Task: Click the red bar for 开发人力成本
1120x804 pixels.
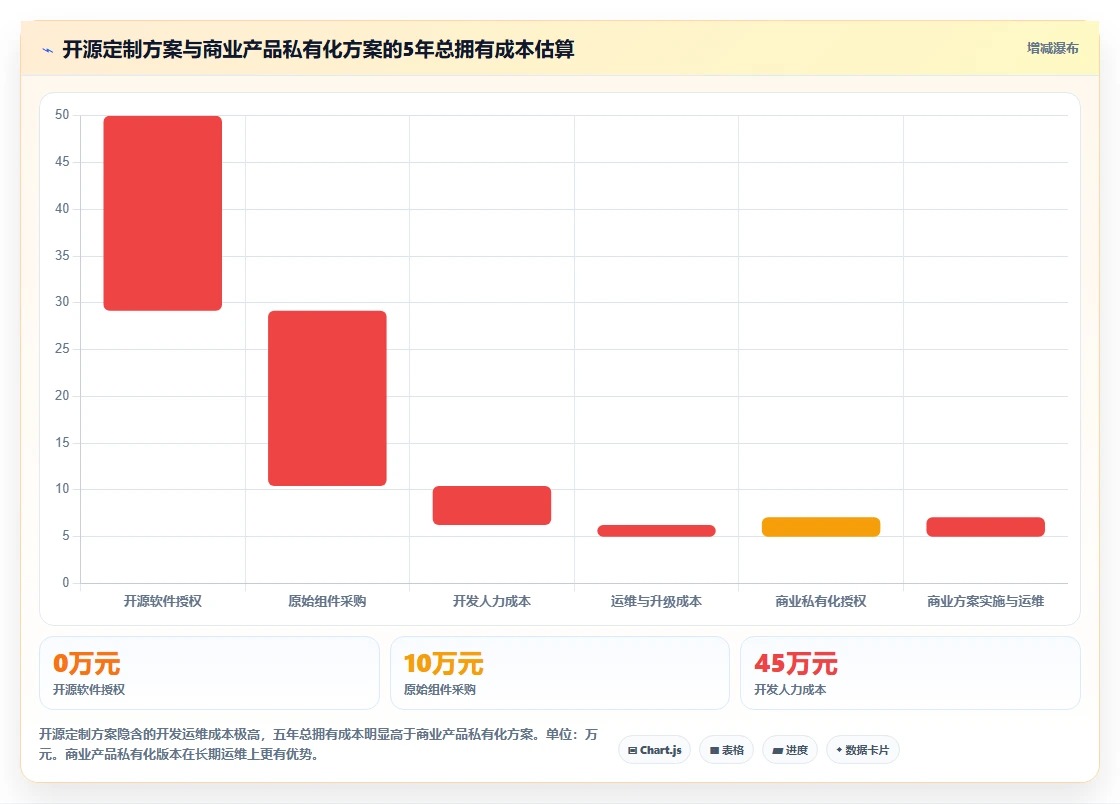Action: [x=491, y=505]
